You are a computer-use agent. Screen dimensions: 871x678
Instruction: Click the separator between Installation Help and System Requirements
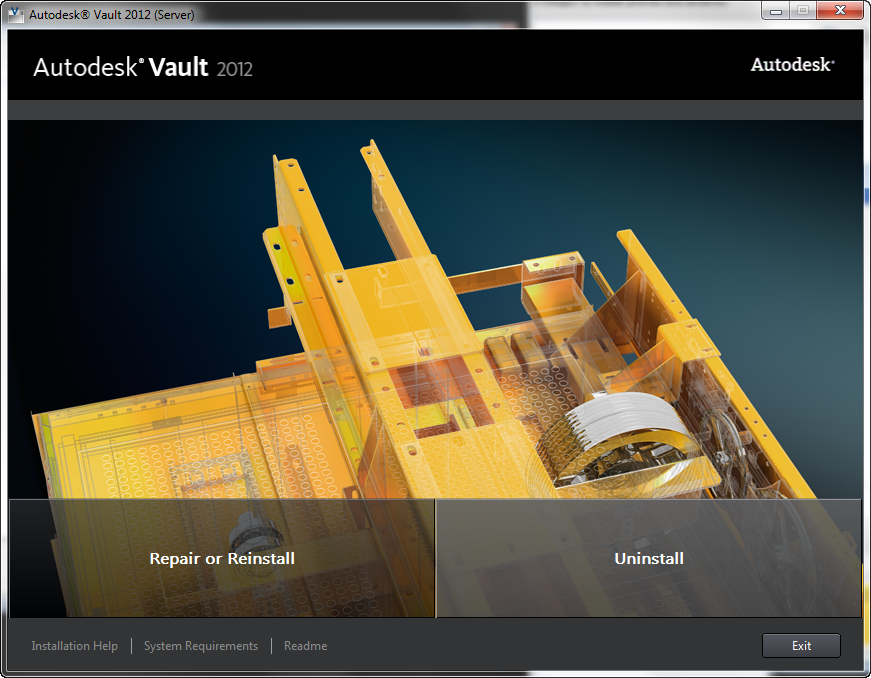click(x=130, y=645)
